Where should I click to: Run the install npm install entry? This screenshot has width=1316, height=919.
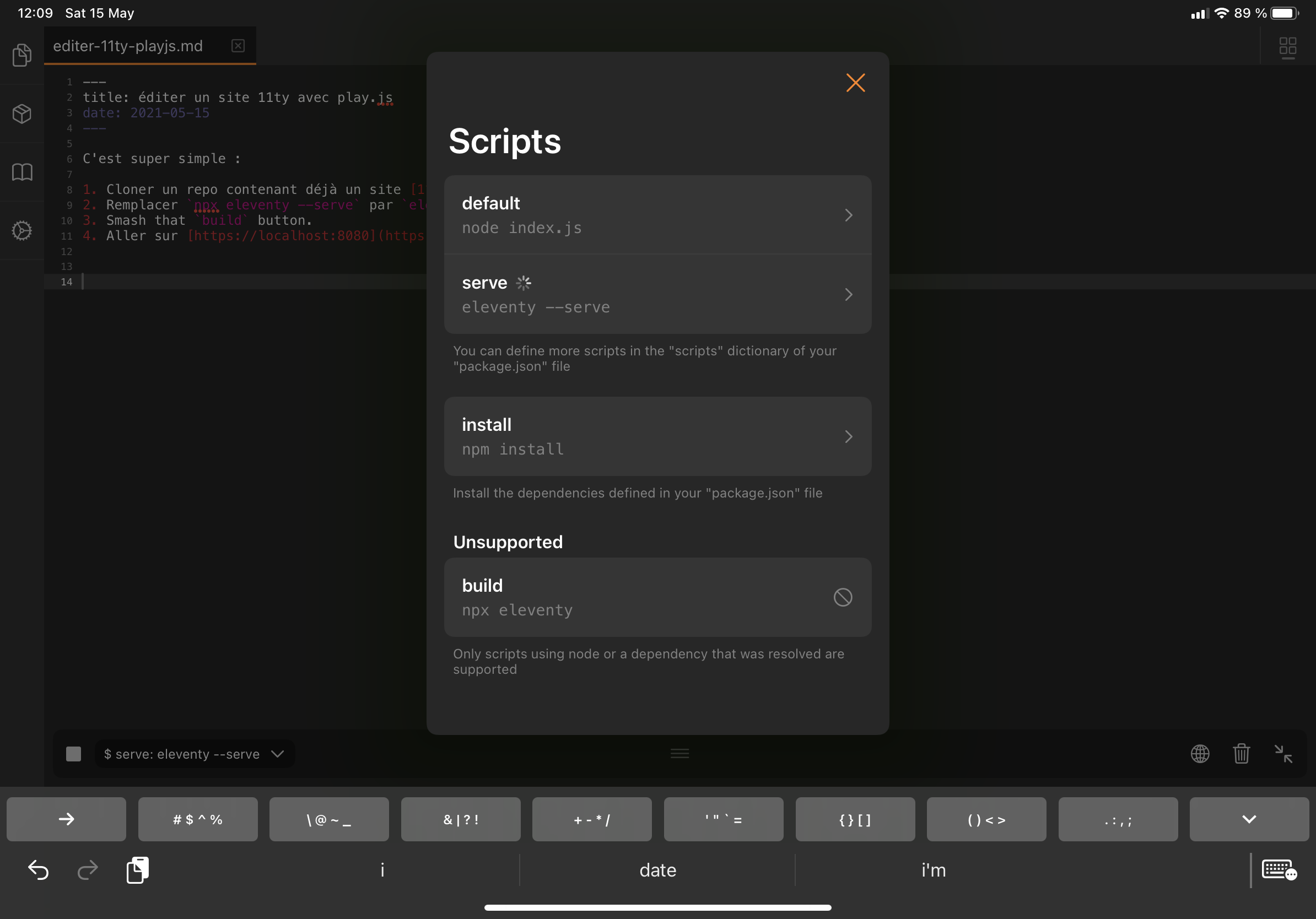pyautogui.click(x=657, y=436)
